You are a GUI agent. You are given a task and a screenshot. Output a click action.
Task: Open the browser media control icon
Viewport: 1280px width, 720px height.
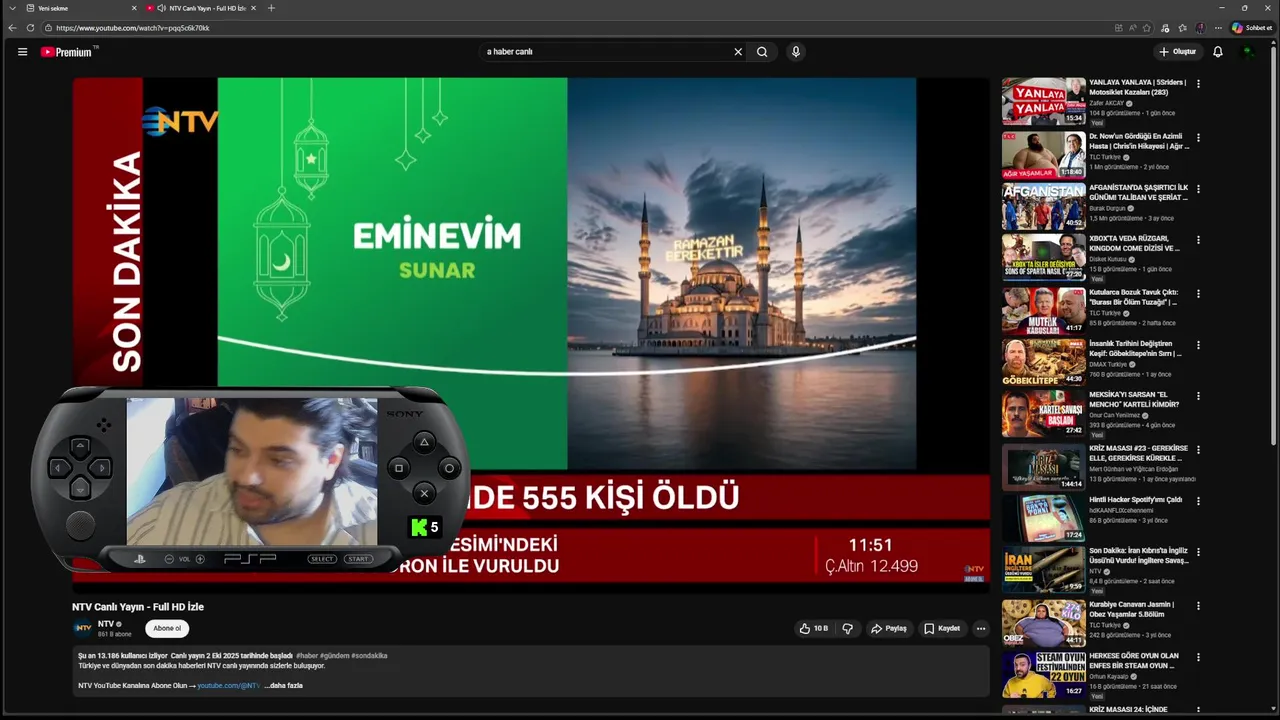pyautogui.click(x=1164, y=28)
